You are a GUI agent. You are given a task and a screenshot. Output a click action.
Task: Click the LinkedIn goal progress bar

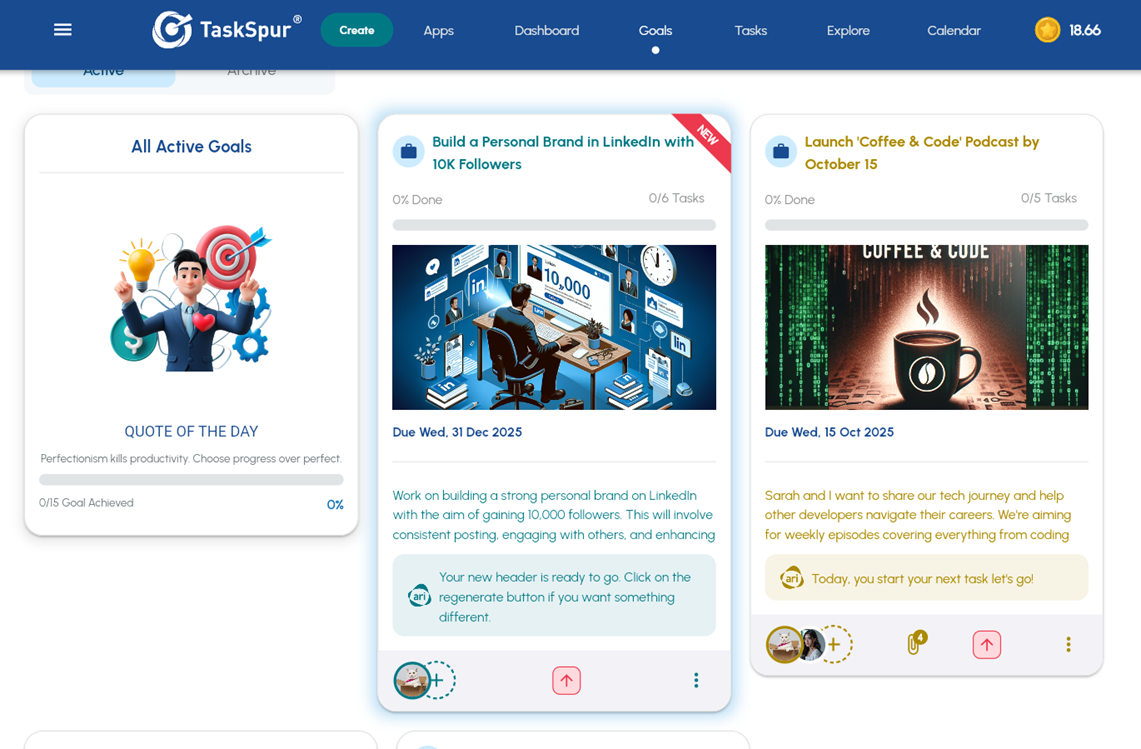554,225
